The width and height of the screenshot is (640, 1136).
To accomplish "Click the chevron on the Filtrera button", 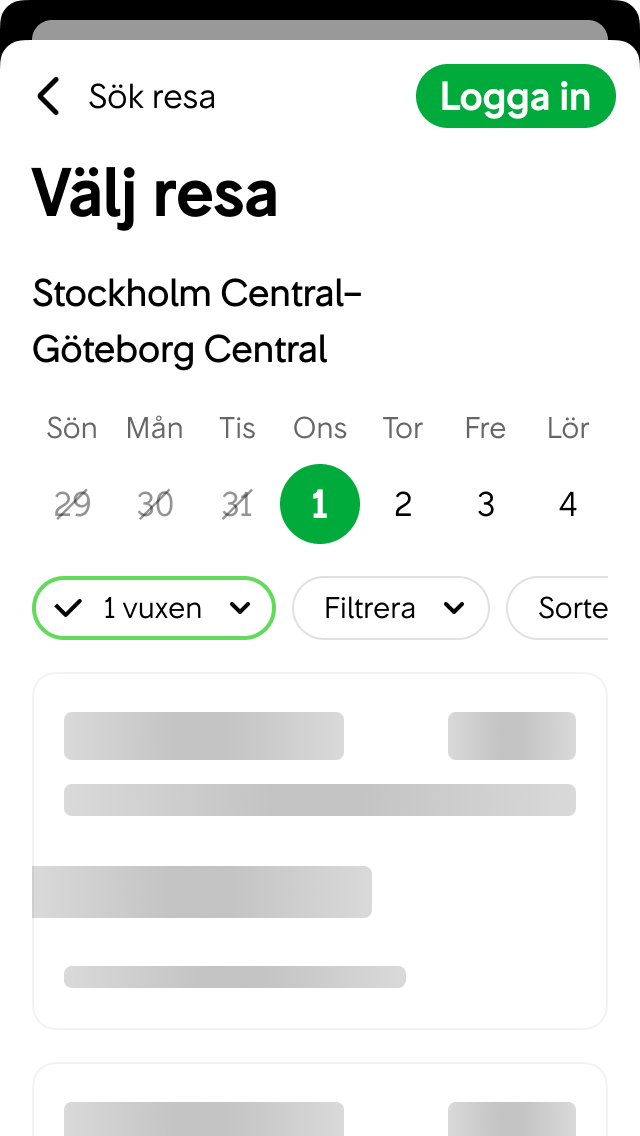I will pyautogui.click(x=455, y=608).
